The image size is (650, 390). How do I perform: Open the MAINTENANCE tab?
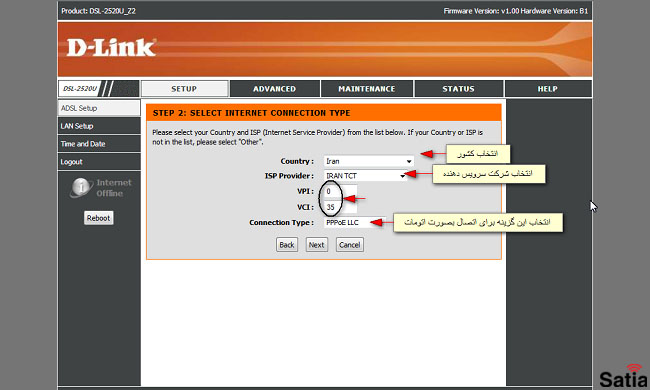(366, 89)
